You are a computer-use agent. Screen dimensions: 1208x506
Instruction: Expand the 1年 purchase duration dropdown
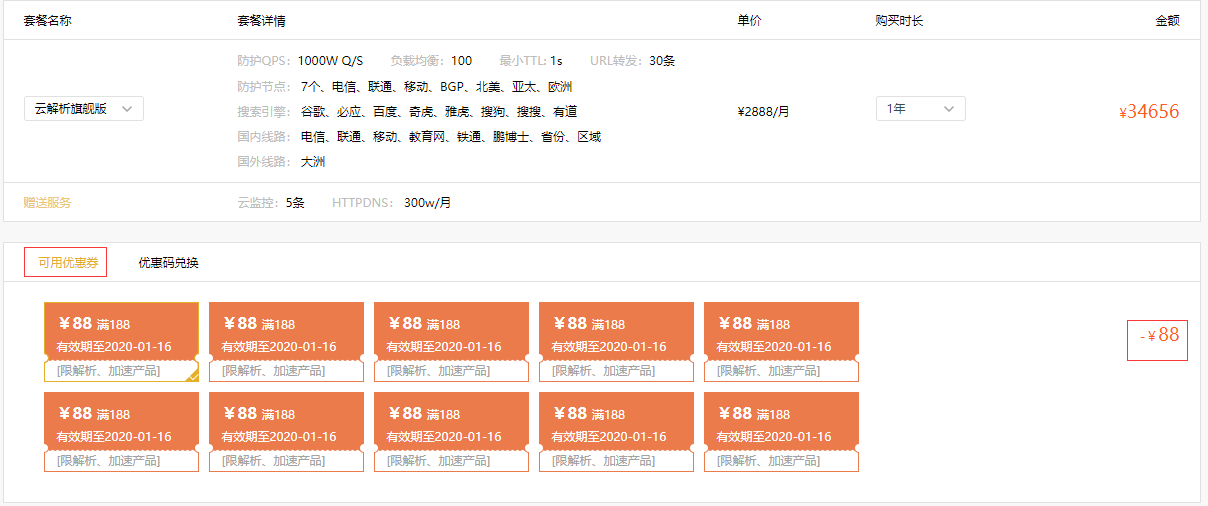coord(920,109)
